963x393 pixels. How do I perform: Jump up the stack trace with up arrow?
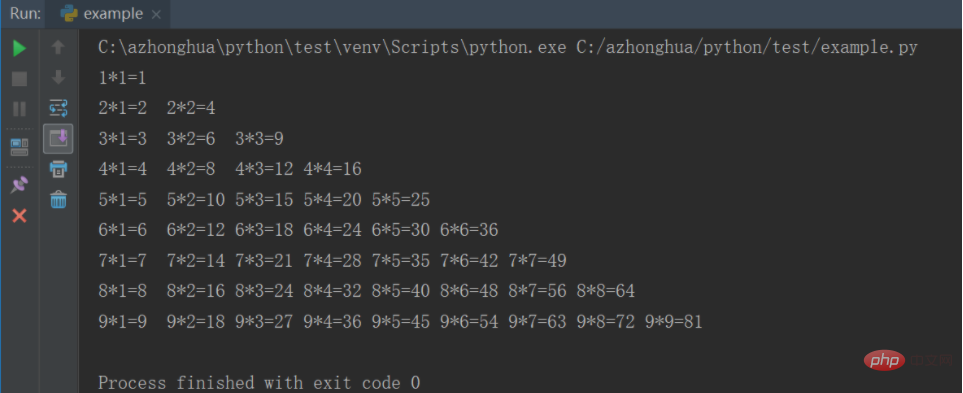[x=58, y=47]
